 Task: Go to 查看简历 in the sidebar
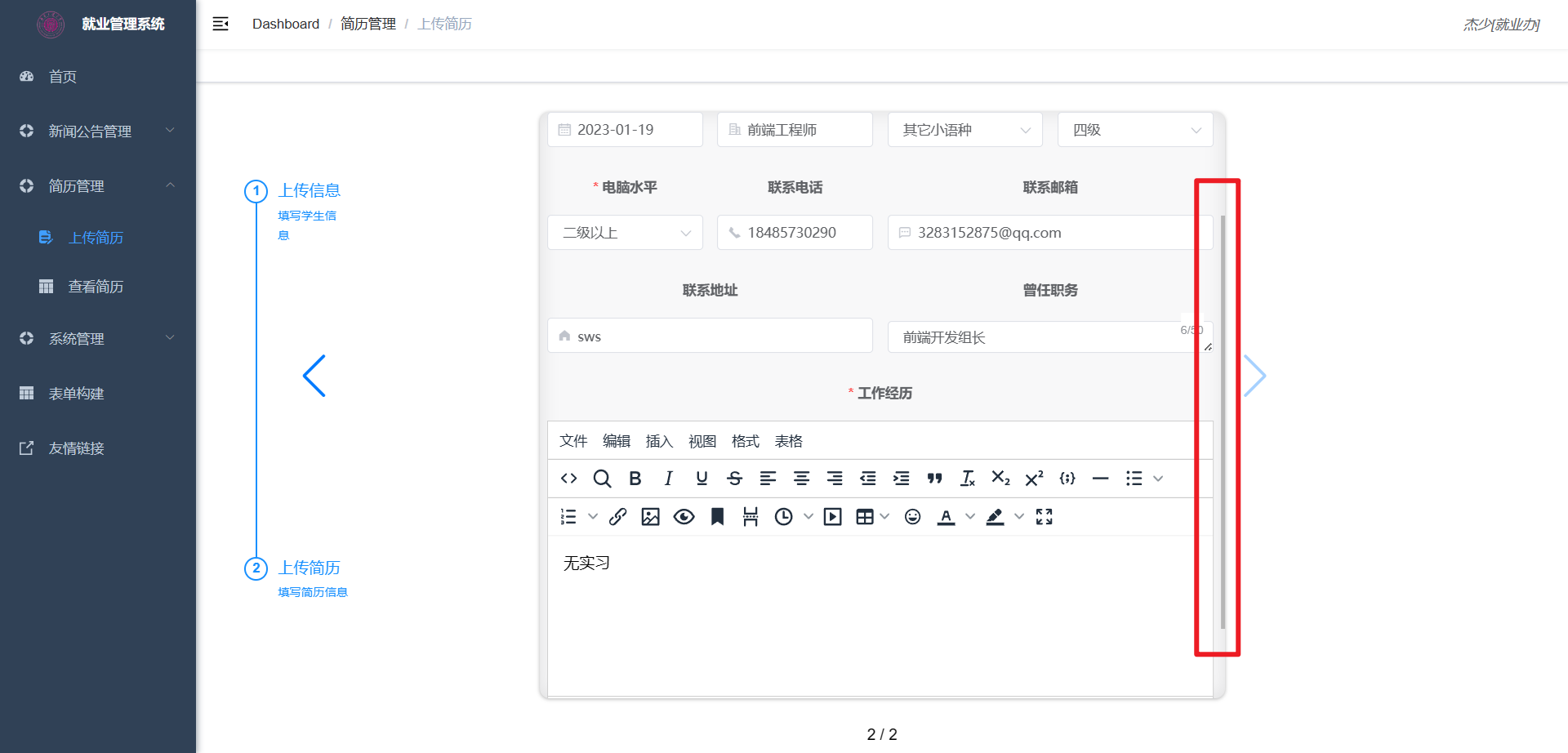96,287
